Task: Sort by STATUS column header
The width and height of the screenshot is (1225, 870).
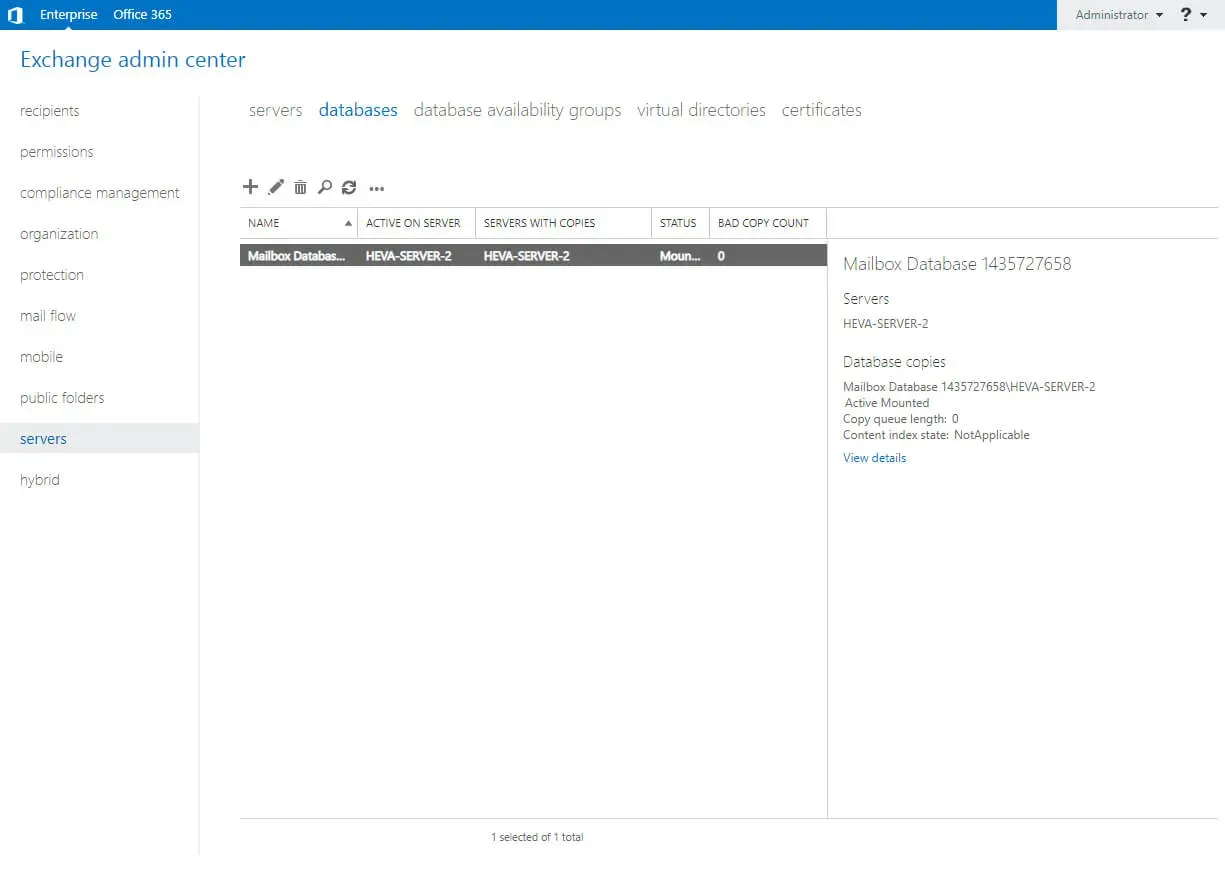Action: [680, 223]
